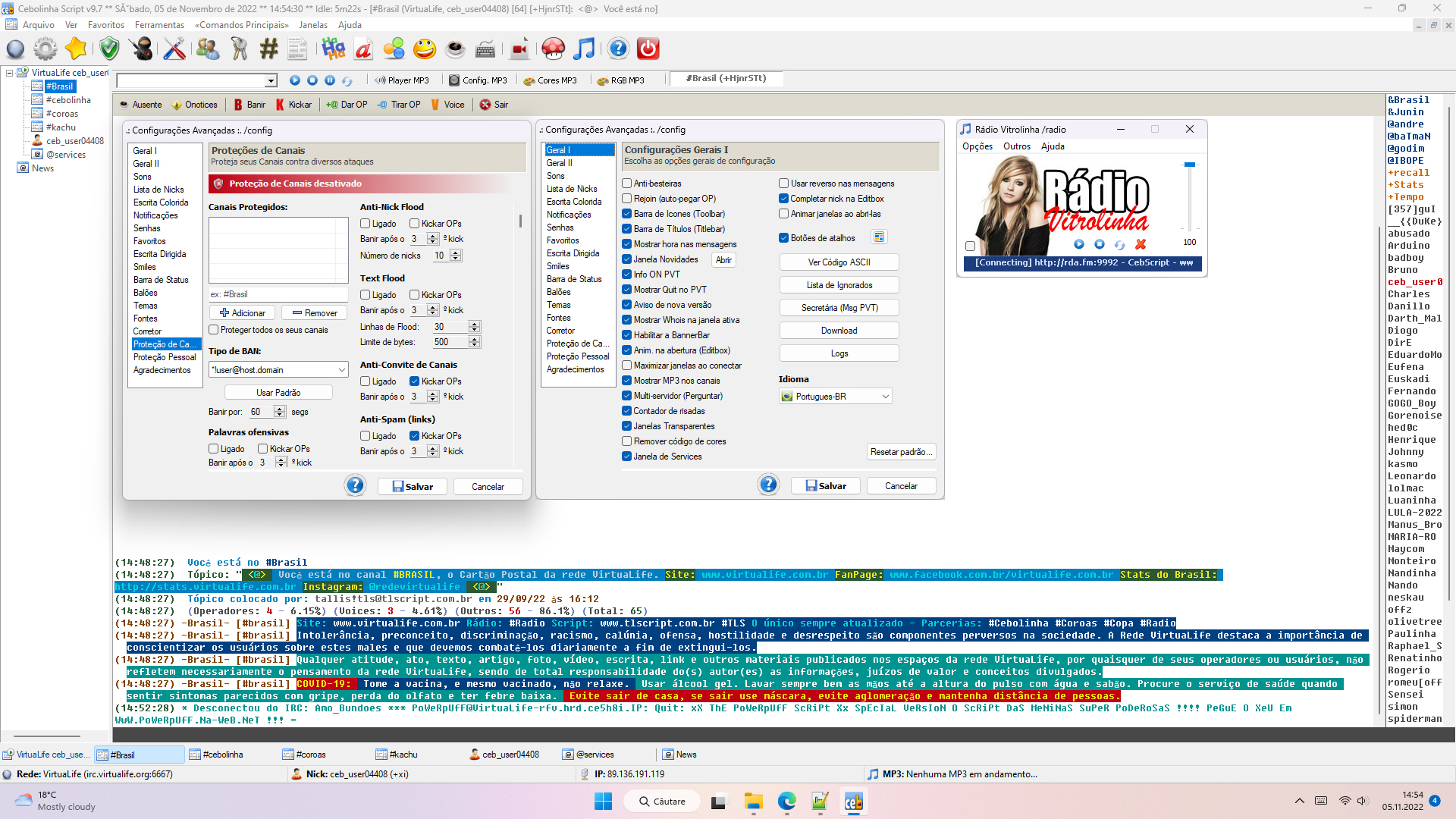Click the globe connect icon in toolbar
The width and height of the screenshot is (1456, 819).
tap(15, 49)
